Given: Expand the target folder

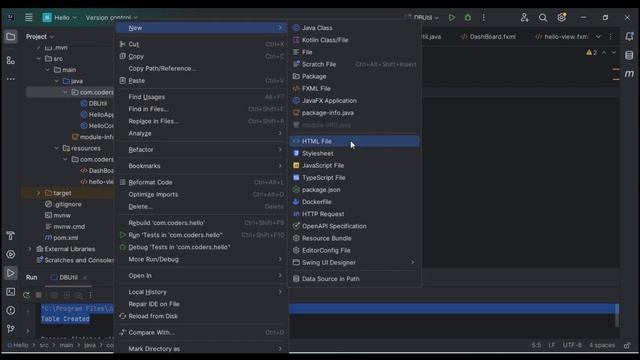Looking at the screenshot, I should 38,193.
